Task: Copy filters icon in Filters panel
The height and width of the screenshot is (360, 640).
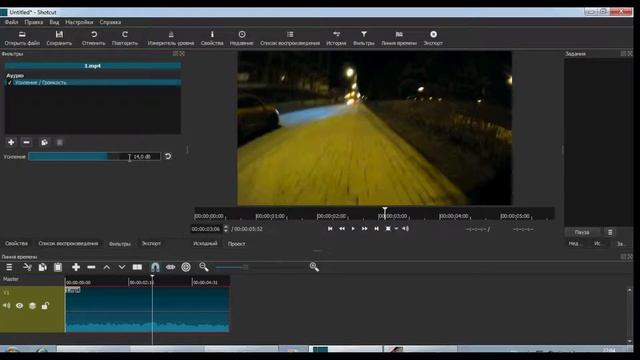Action: click(44, 142)
